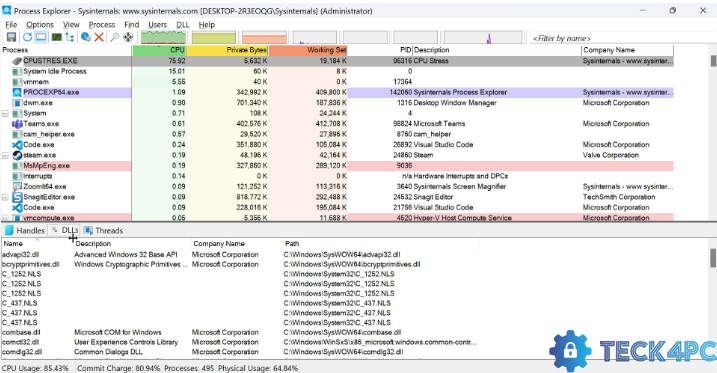Toggle the Show Lower Pane toolbar icon
The image size is (717, 373).
(41, 37)
